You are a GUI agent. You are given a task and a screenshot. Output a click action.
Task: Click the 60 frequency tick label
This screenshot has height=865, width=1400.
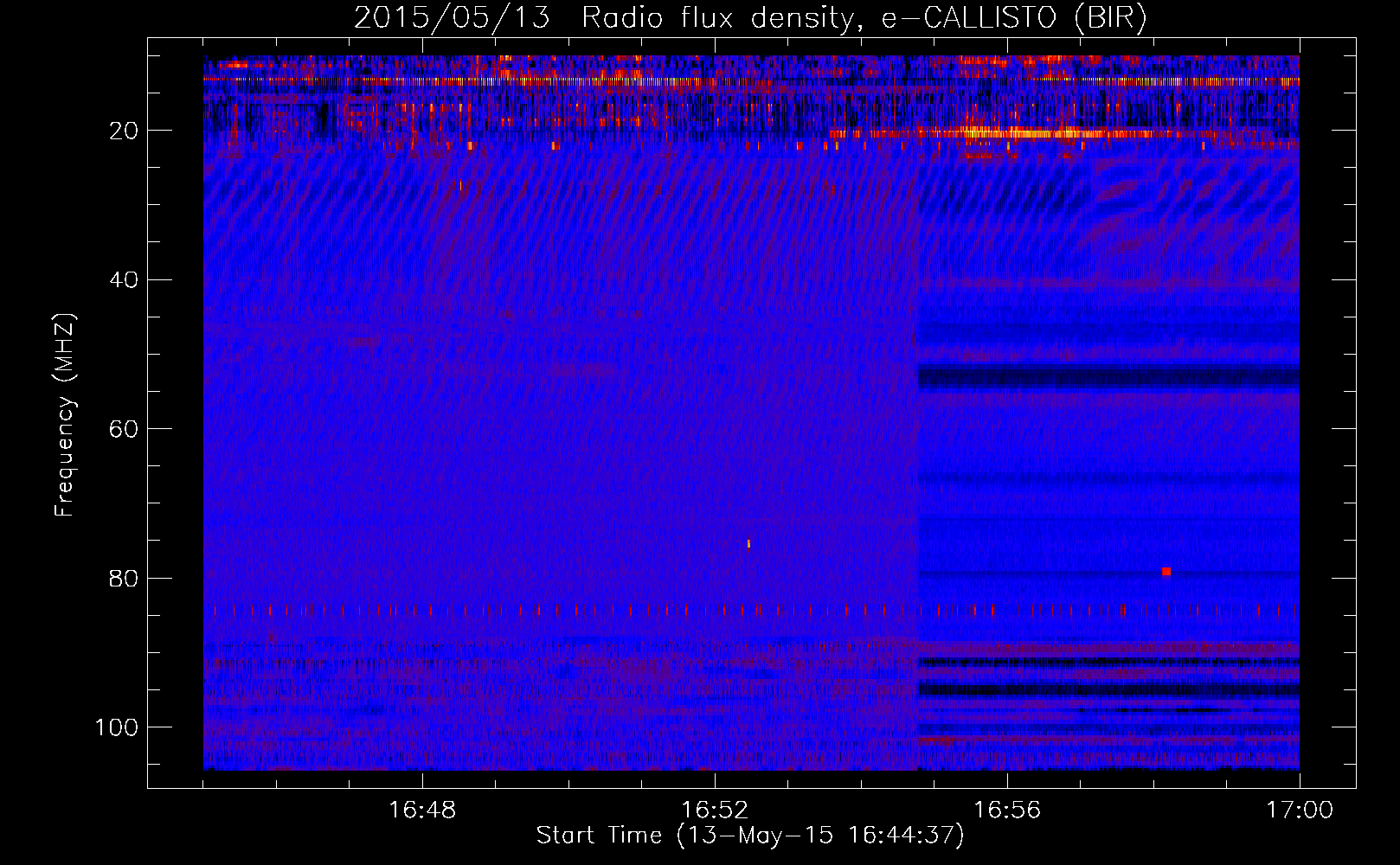coord(124,429)
